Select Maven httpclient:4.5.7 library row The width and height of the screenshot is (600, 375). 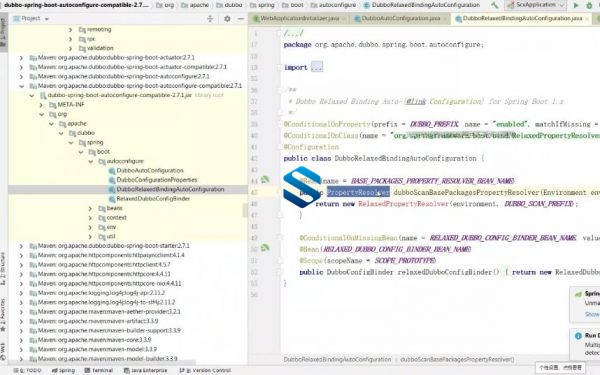click(x=103, y=265)
